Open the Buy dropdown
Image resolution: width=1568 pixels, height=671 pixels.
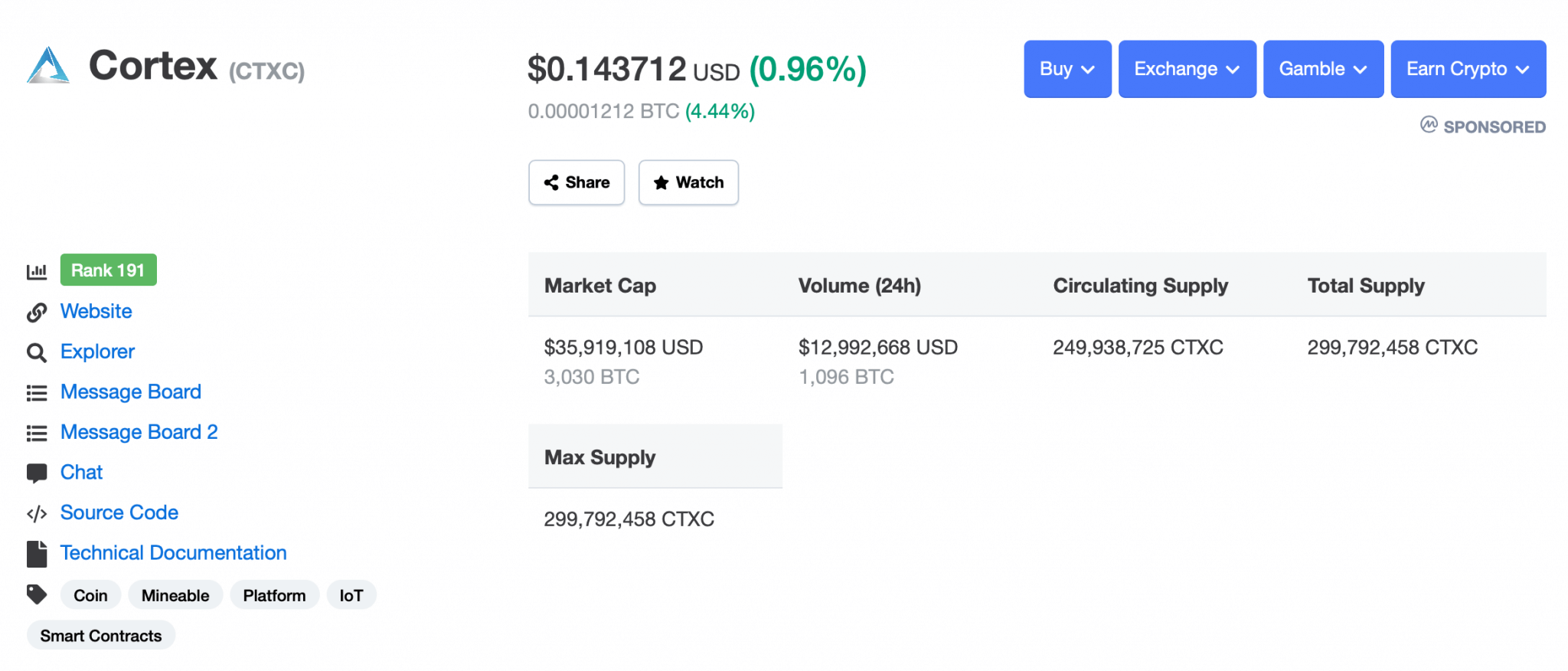1067,69
